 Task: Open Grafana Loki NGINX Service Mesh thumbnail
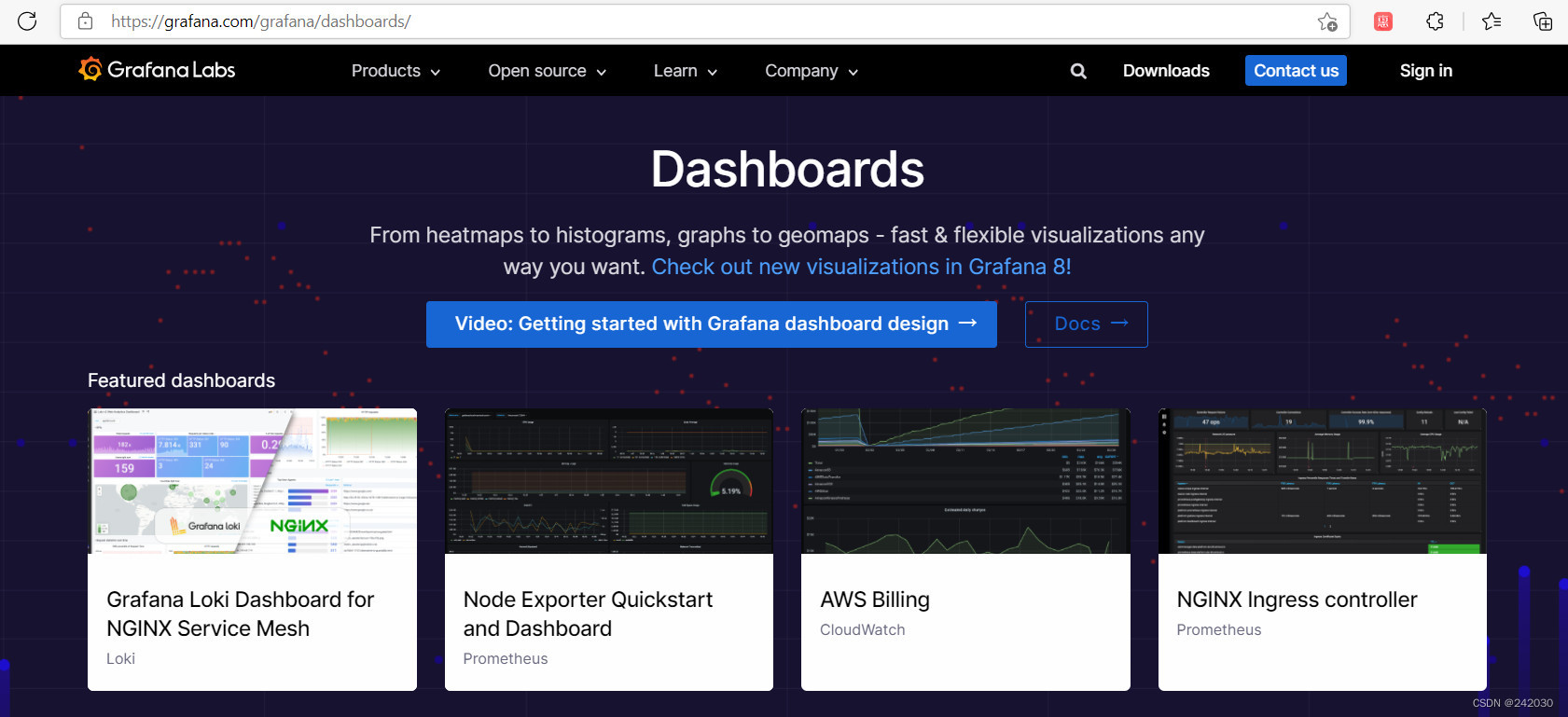[x=252, y=481]
